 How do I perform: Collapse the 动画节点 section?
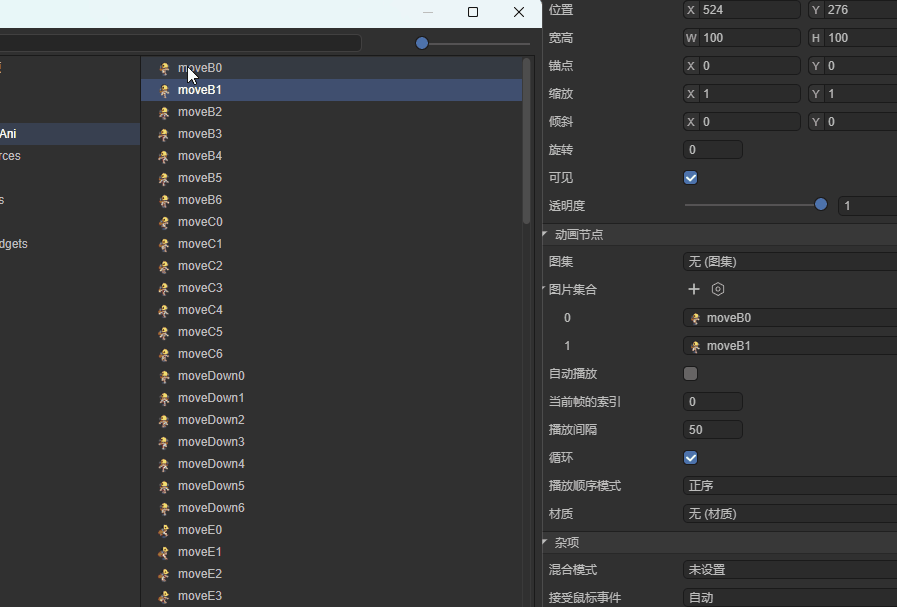(546, 234)
